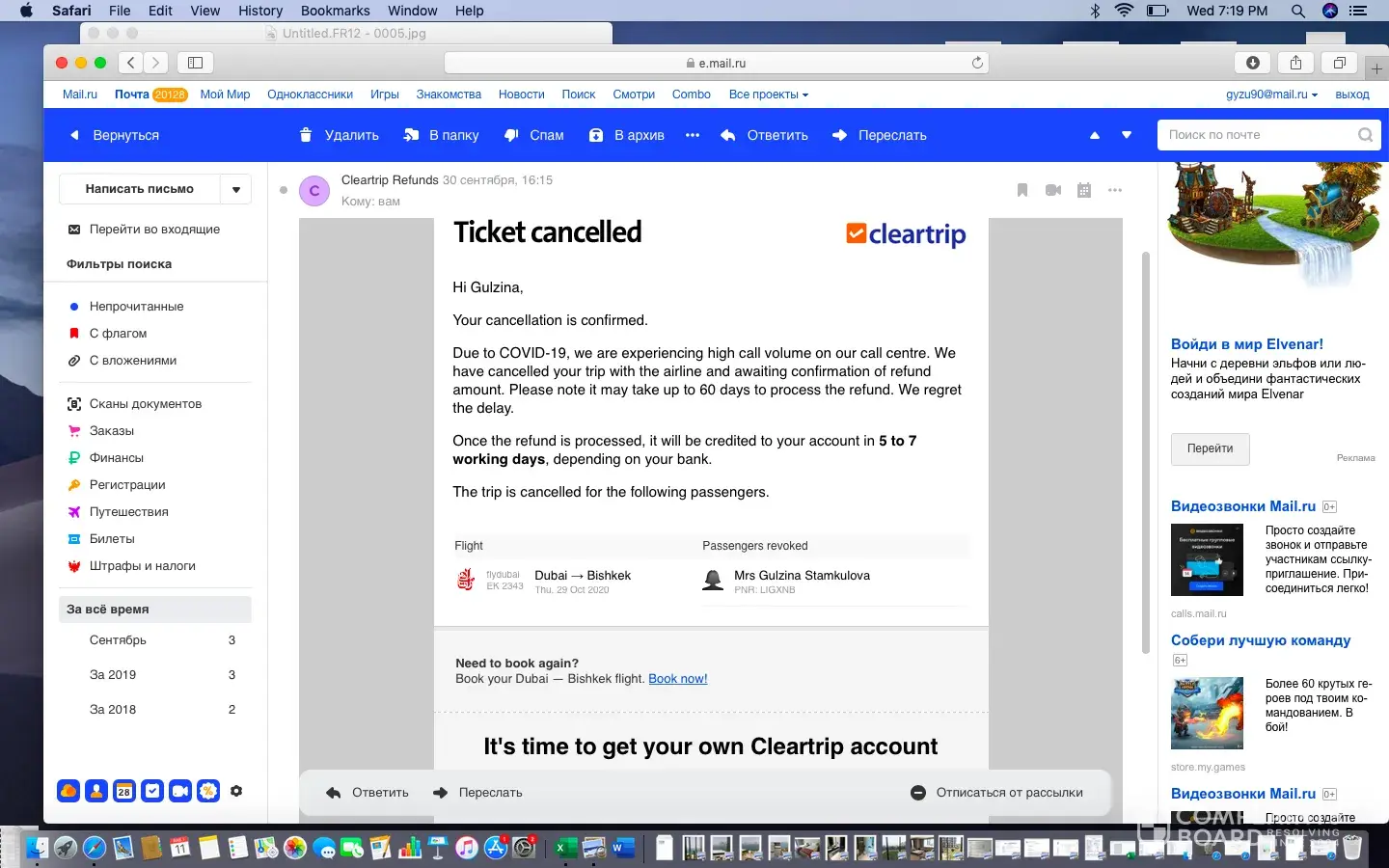Click 'В архив' to archive the email
The height and width of the screenshot is (868, 1389).
pos(627,135)
